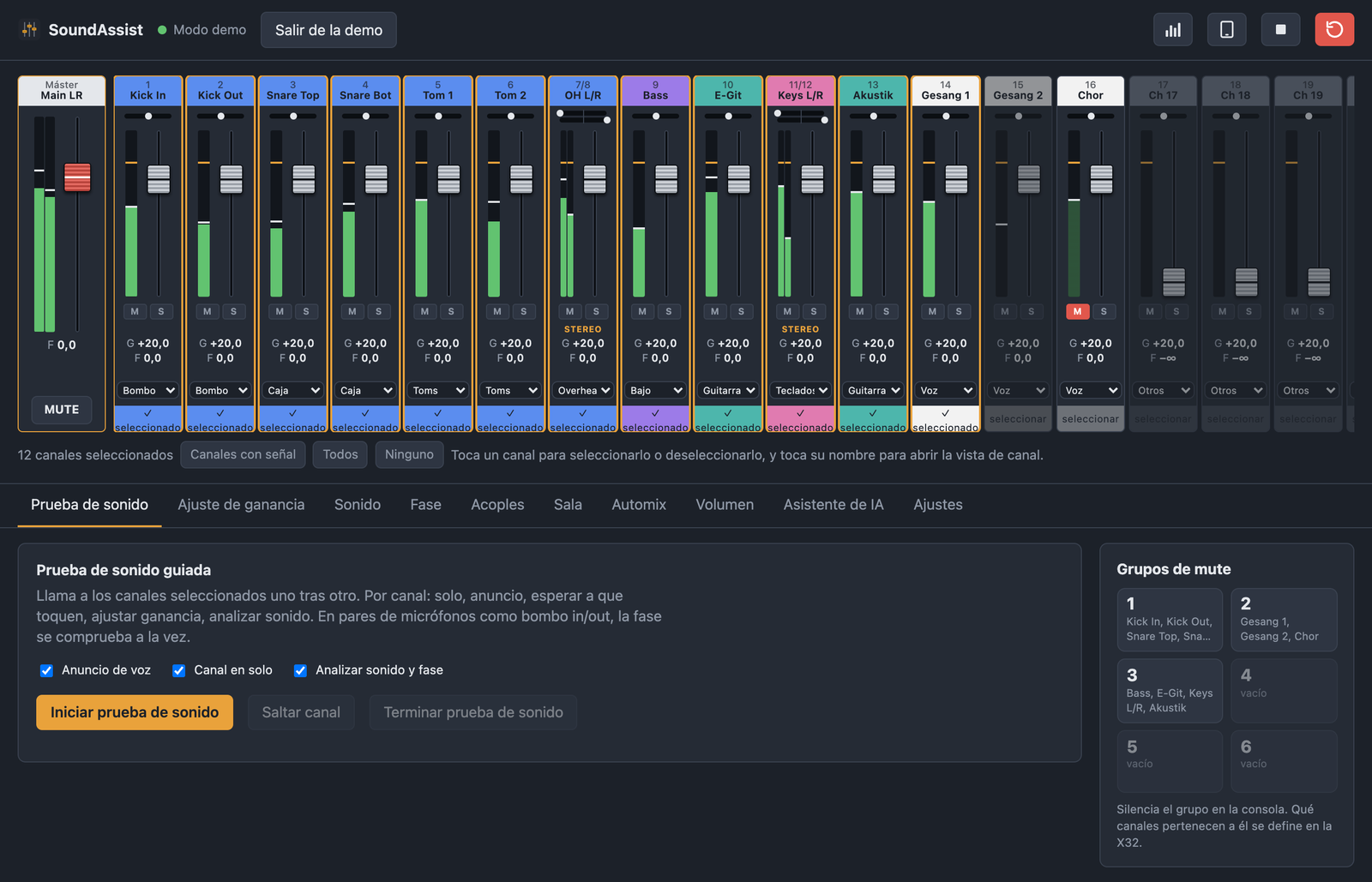Mute the Snare Top channel
The height and width of the screenshot is (882, 1372).
coord(280,311)
